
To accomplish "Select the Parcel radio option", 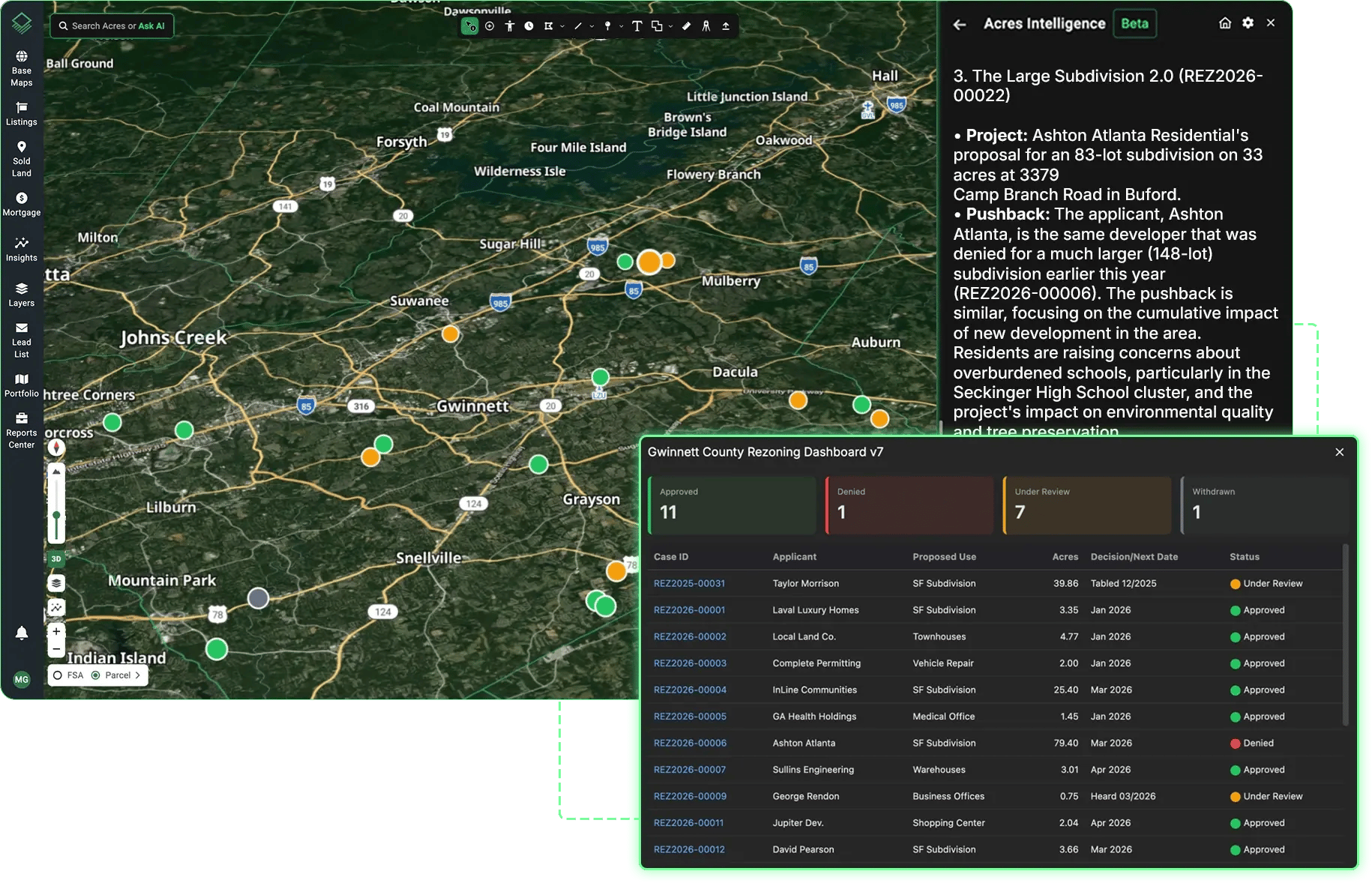I will point(111,675).
